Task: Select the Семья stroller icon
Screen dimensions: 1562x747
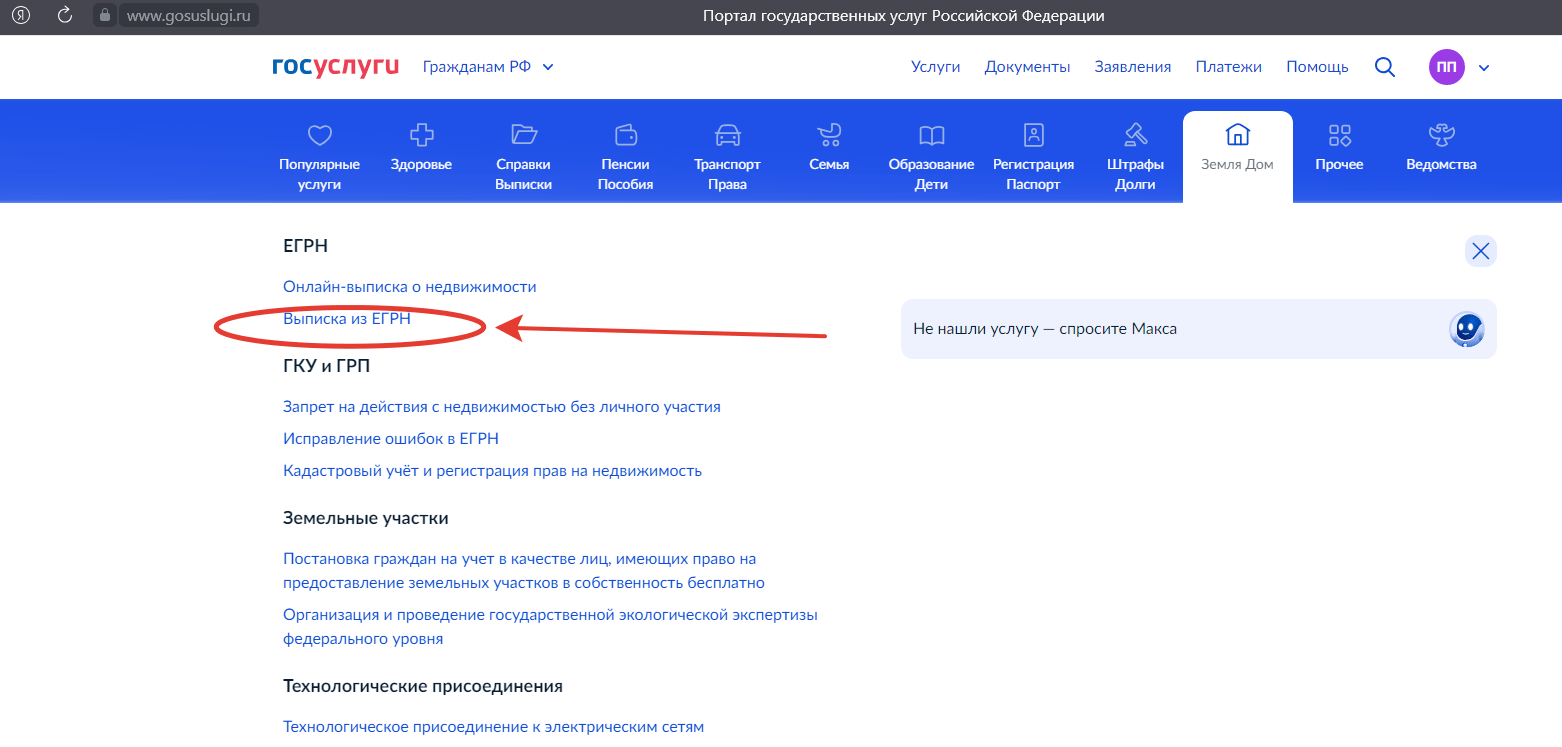Action: click(829, 135)
